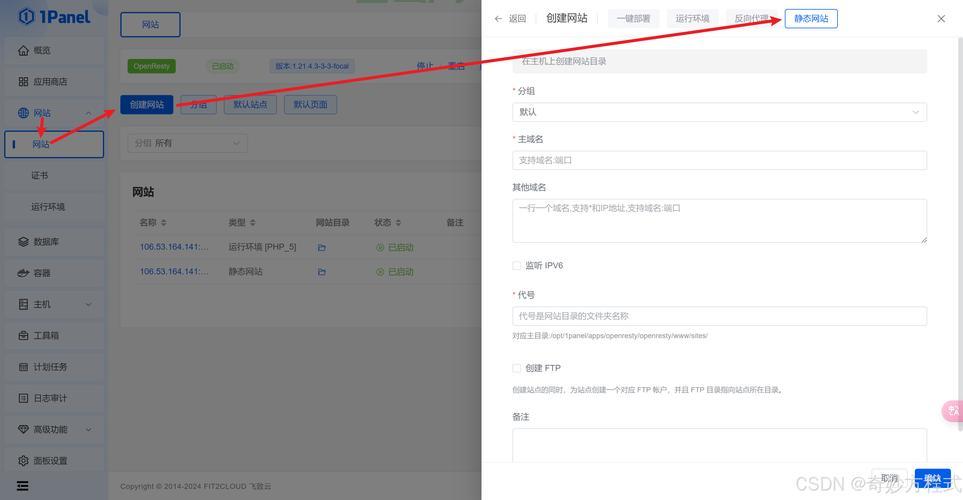Click the version 1.21.4.3-3-3-focal tag
Viewport: 963px width, 500px height.
pos(312,66)
